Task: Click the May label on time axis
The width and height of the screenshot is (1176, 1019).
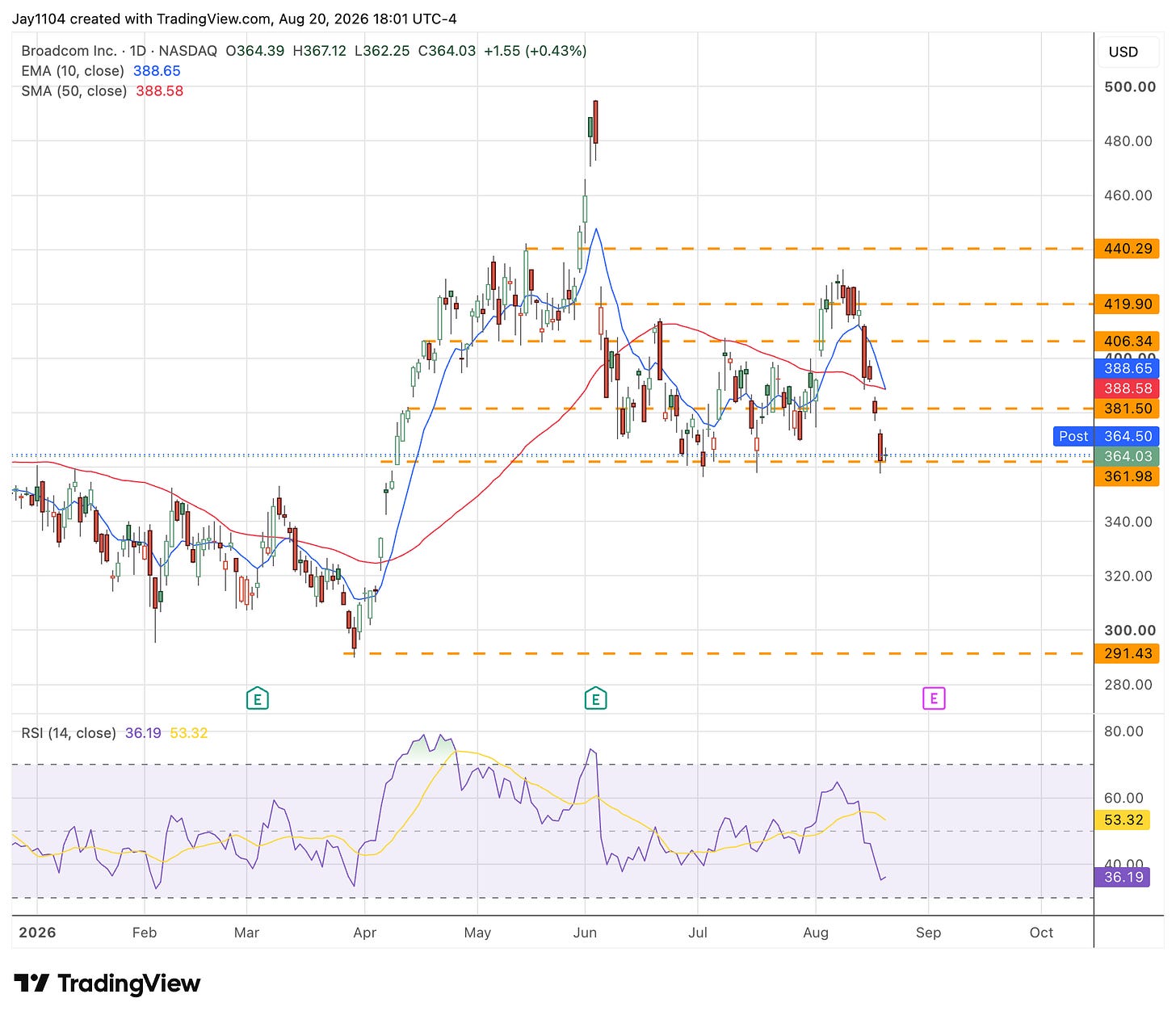Action: point(477,933)
